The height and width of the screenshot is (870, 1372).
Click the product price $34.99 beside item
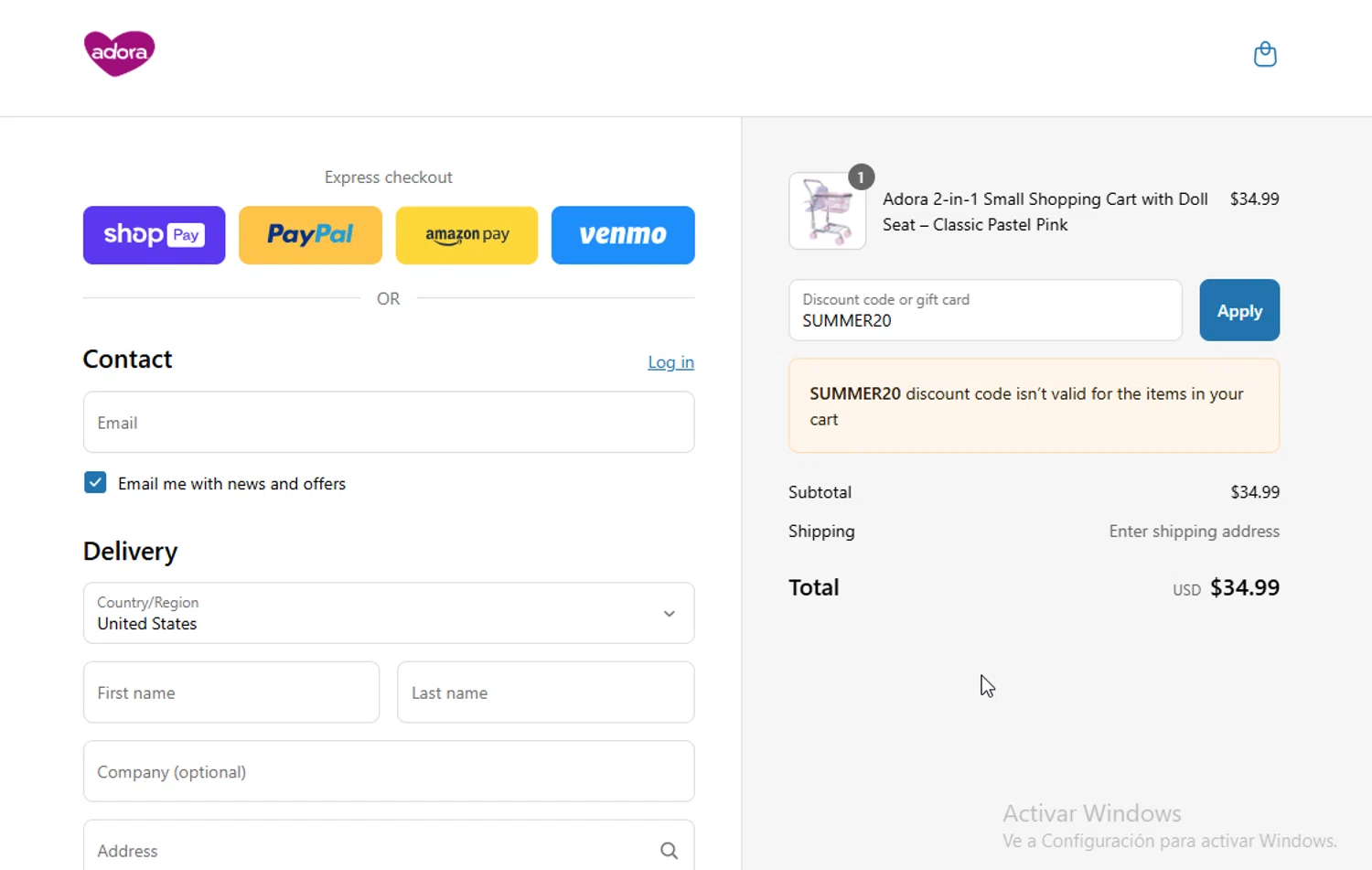1254,199
